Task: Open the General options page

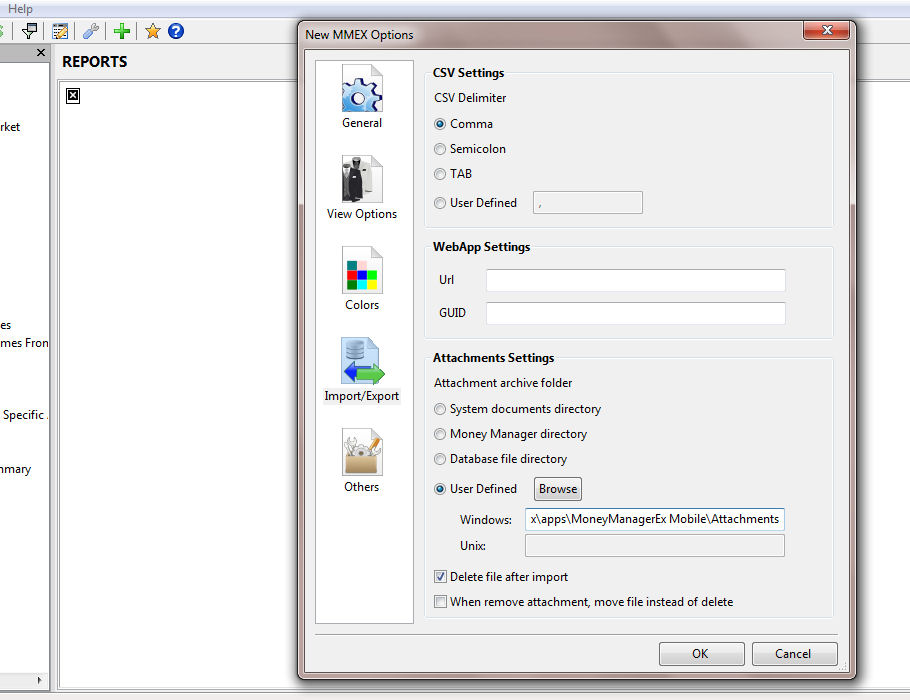Action: coord(362,97)
